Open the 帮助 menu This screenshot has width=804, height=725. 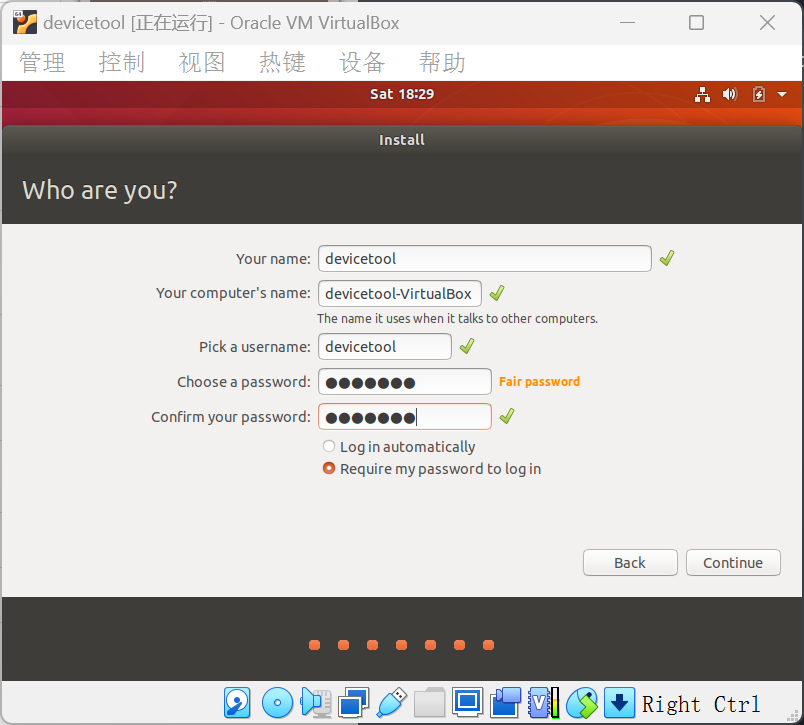pos(442,63)
